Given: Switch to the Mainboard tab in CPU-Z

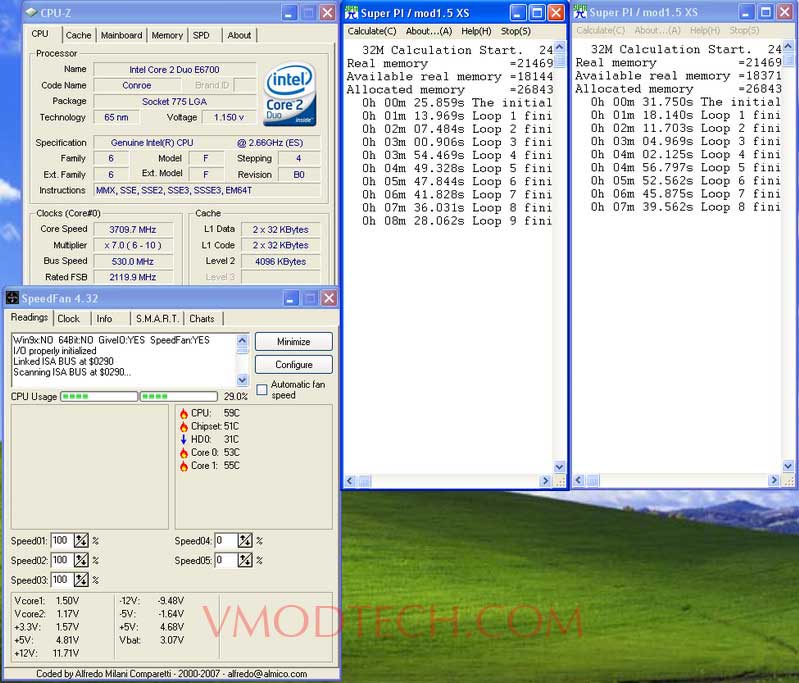Looking at the screenshot, I should pos(121,35).
